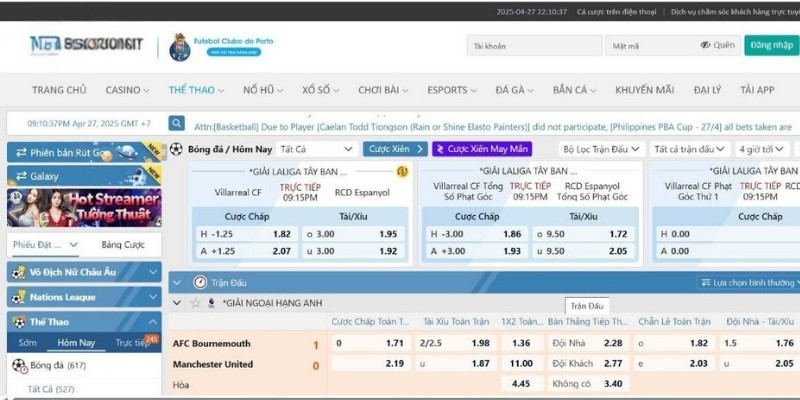Open the CASINO menu
Image resolution: width=800 pixels, height=400 pixels.
(127, 90)
